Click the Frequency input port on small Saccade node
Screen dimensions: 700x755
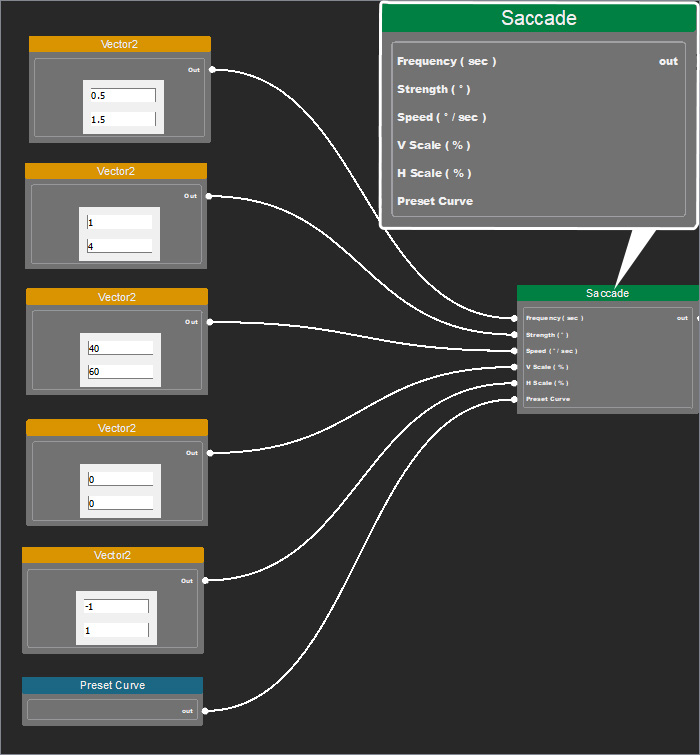point(514,318)
